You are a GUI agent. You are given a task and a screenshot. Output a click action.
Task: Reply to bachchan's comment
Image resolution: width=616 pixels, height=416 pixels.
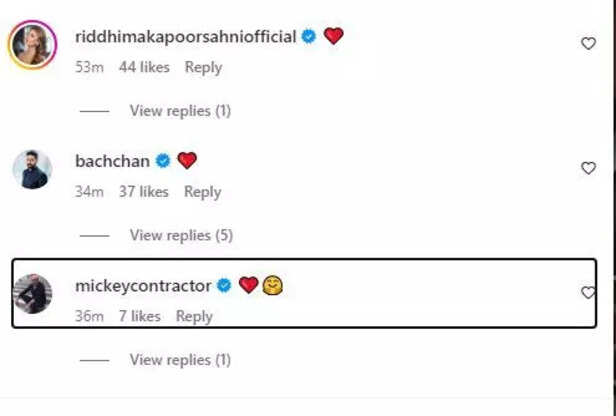(x=202, y=191)
